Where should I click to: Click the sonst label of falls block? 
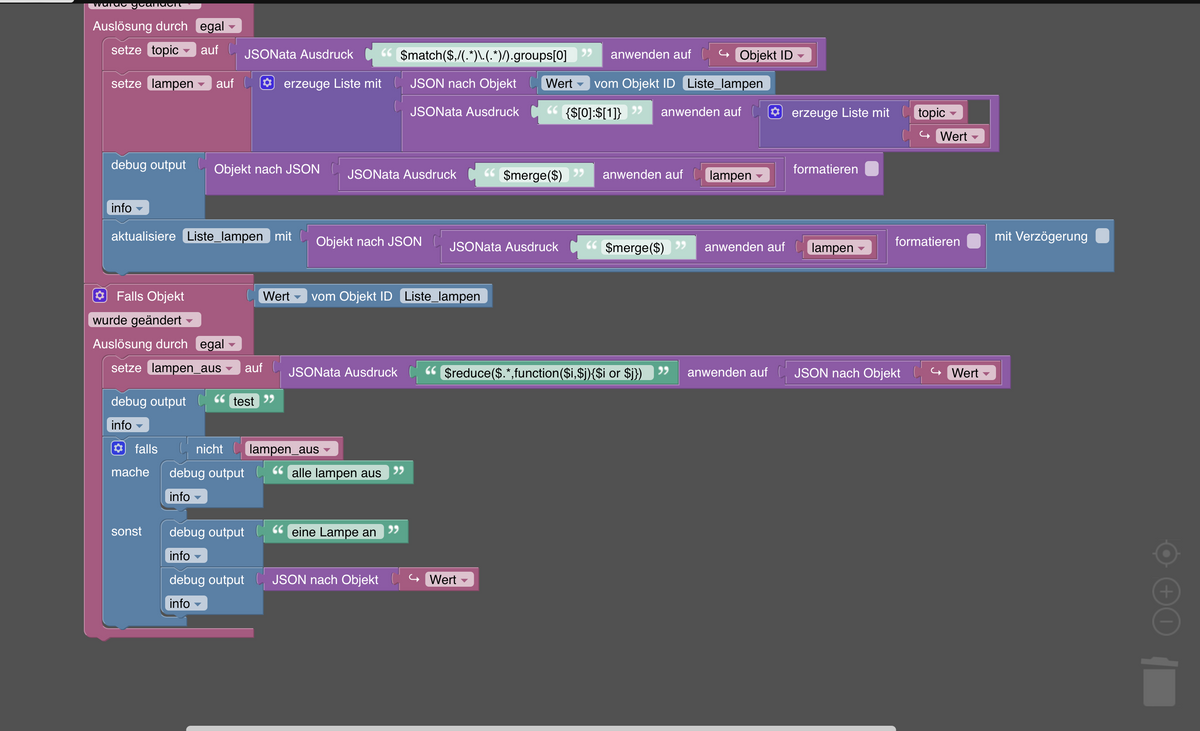click(126, 531)
